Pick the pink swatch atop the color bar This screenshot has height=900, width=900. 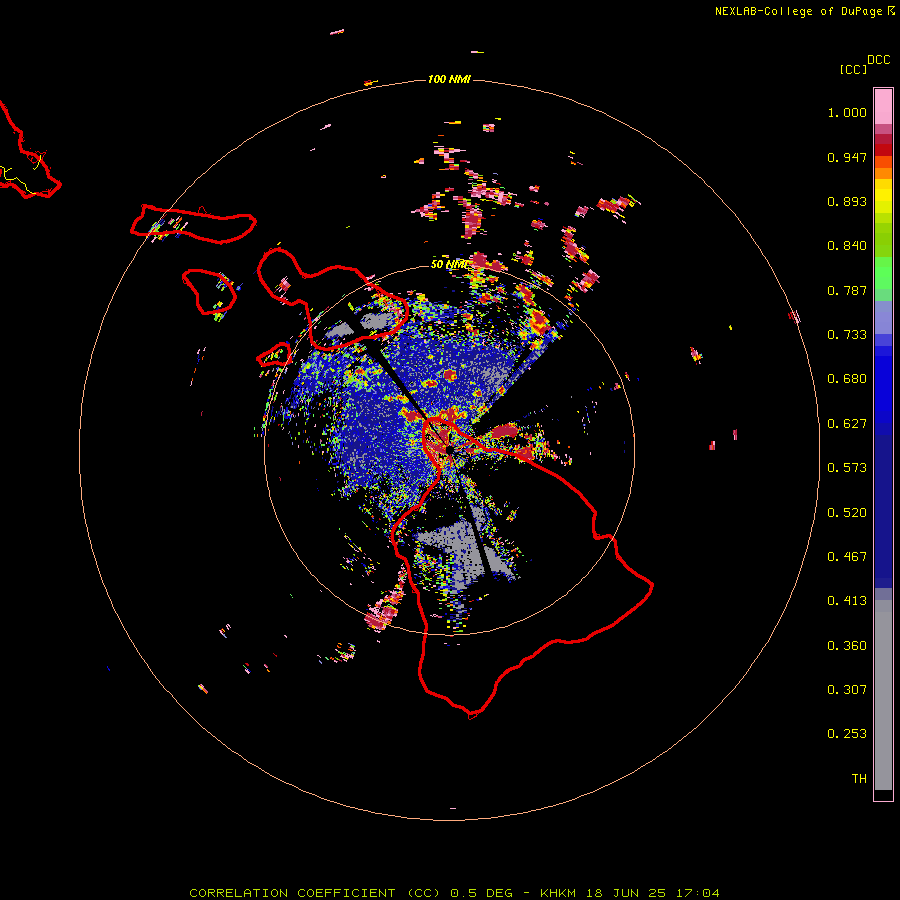point(883,107)
